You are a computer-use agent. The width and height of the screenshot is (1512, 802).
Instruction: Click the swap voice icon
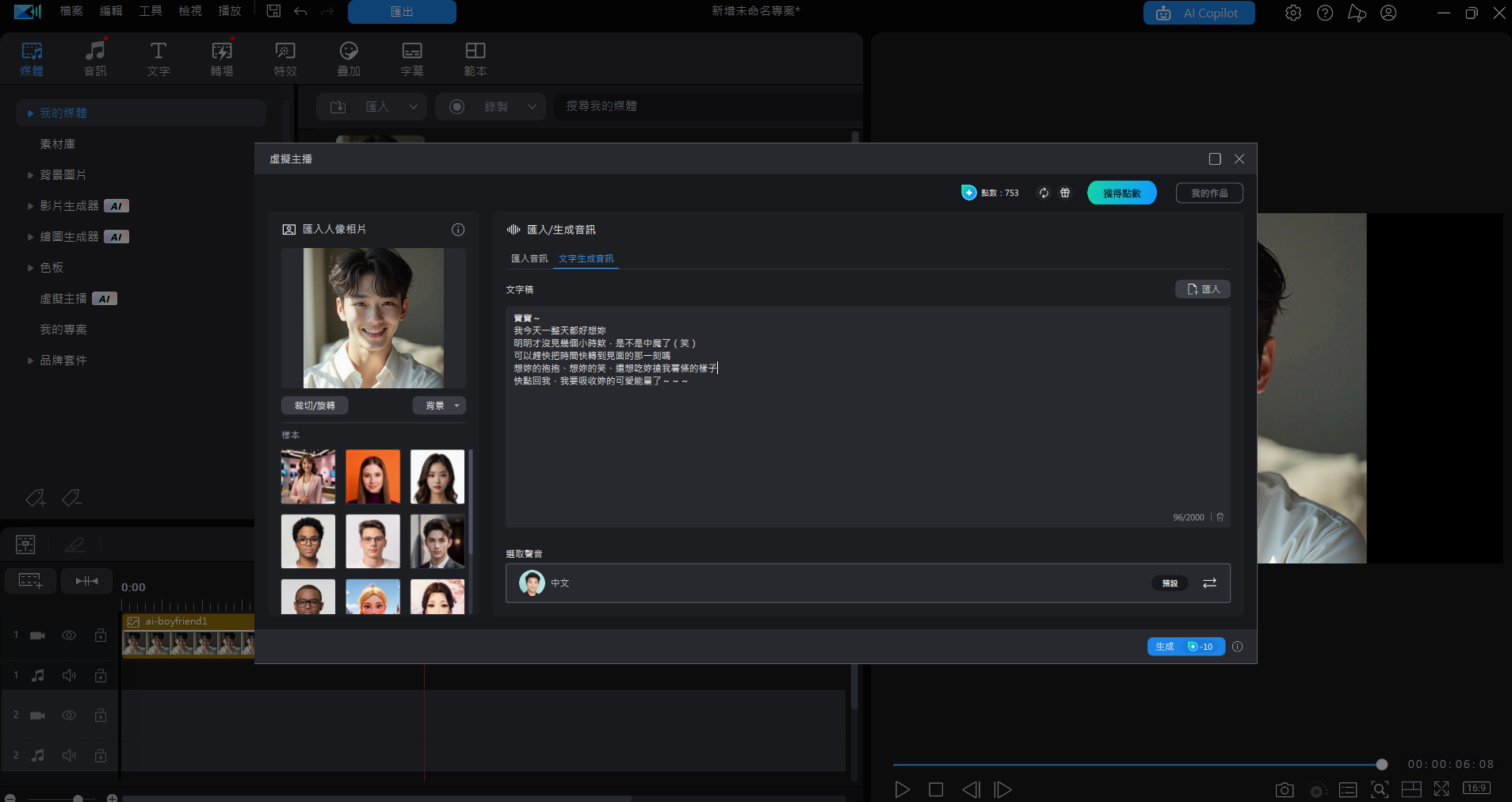click(x=1209, y=583)
